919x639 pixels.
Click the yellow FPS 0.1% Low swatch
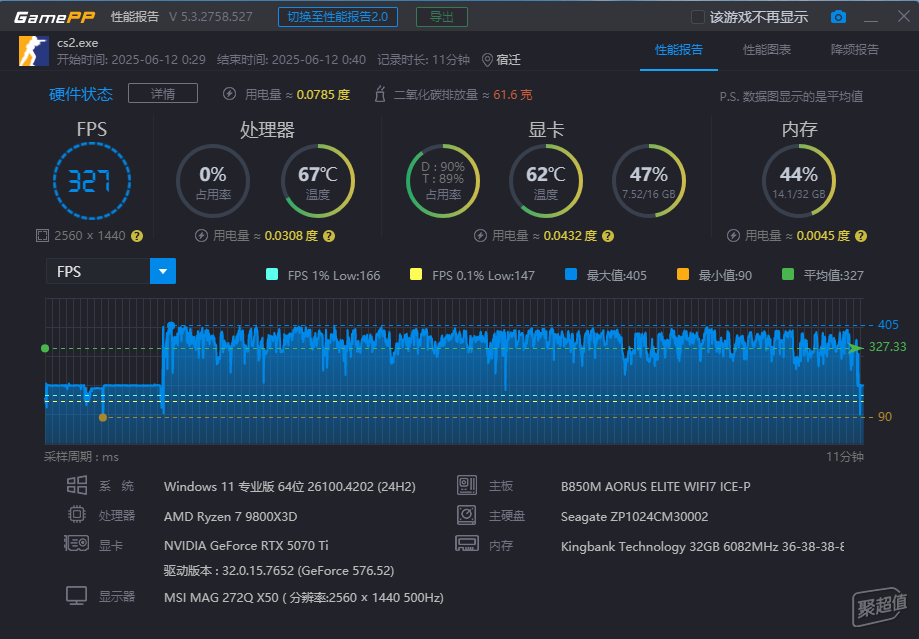pyautogui.click(x=416, y=274)
